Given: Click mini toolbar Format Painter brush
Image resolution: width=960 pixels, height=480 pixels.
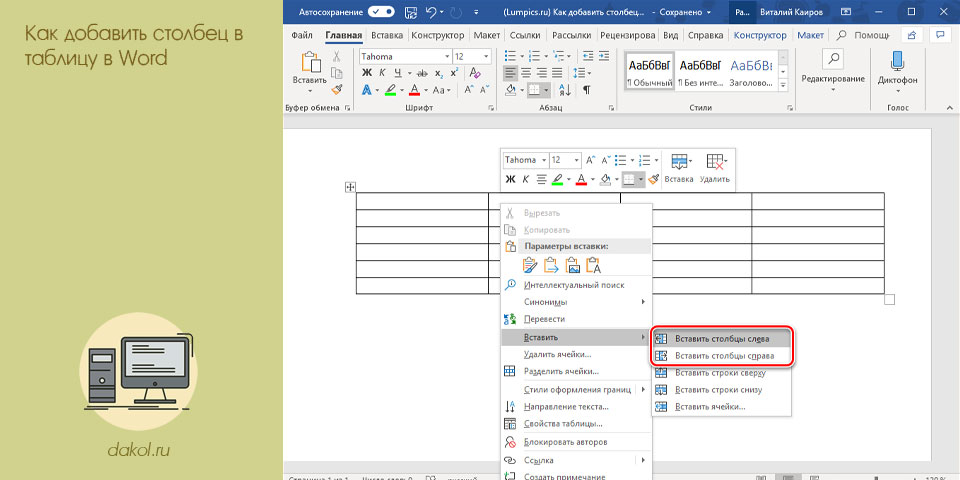Looking at the screenshot, I should point(653,179).
